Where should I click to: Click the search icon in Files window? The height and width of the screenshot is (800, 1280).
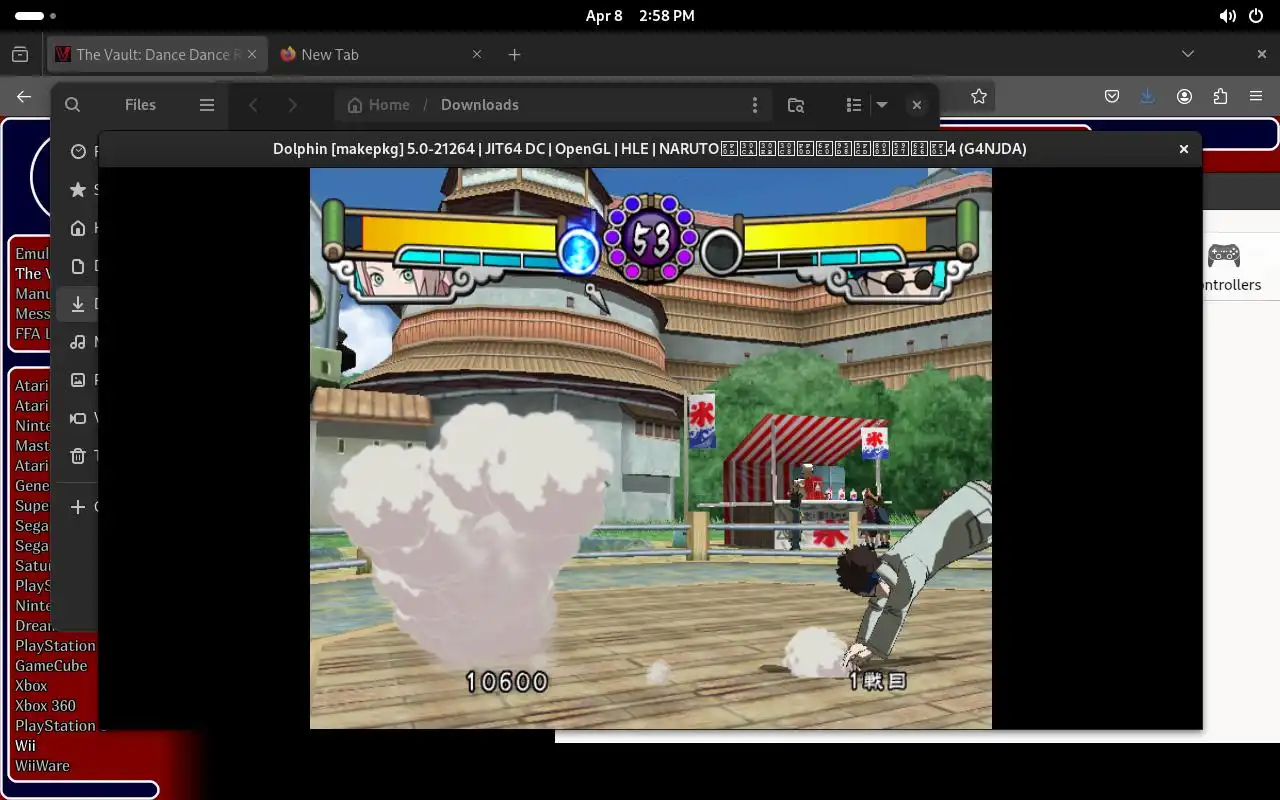tap(72, 105)
